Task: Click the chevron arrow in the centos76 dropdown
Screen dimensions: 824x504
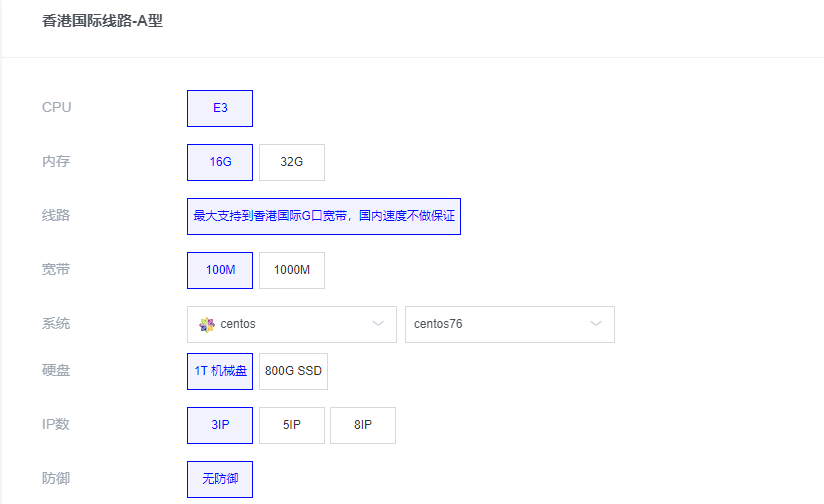Action: coord(596,324)
